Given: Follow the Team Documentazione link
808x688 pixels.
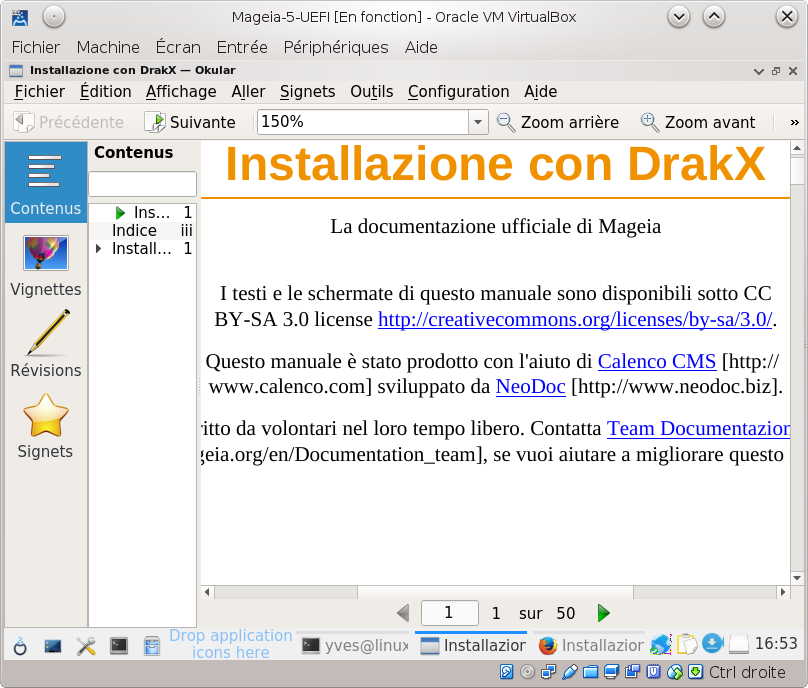Looking at the screenshot, I should click(x=698, y=428).
